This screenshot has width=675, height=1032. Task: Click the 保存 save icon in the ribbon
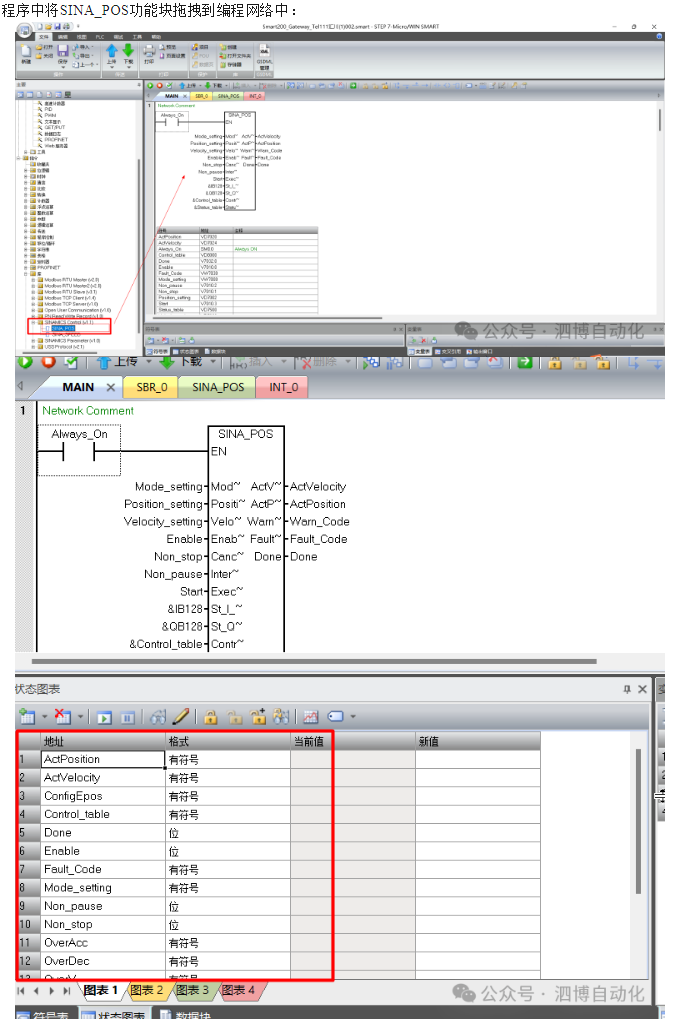[x=62, y=51]
